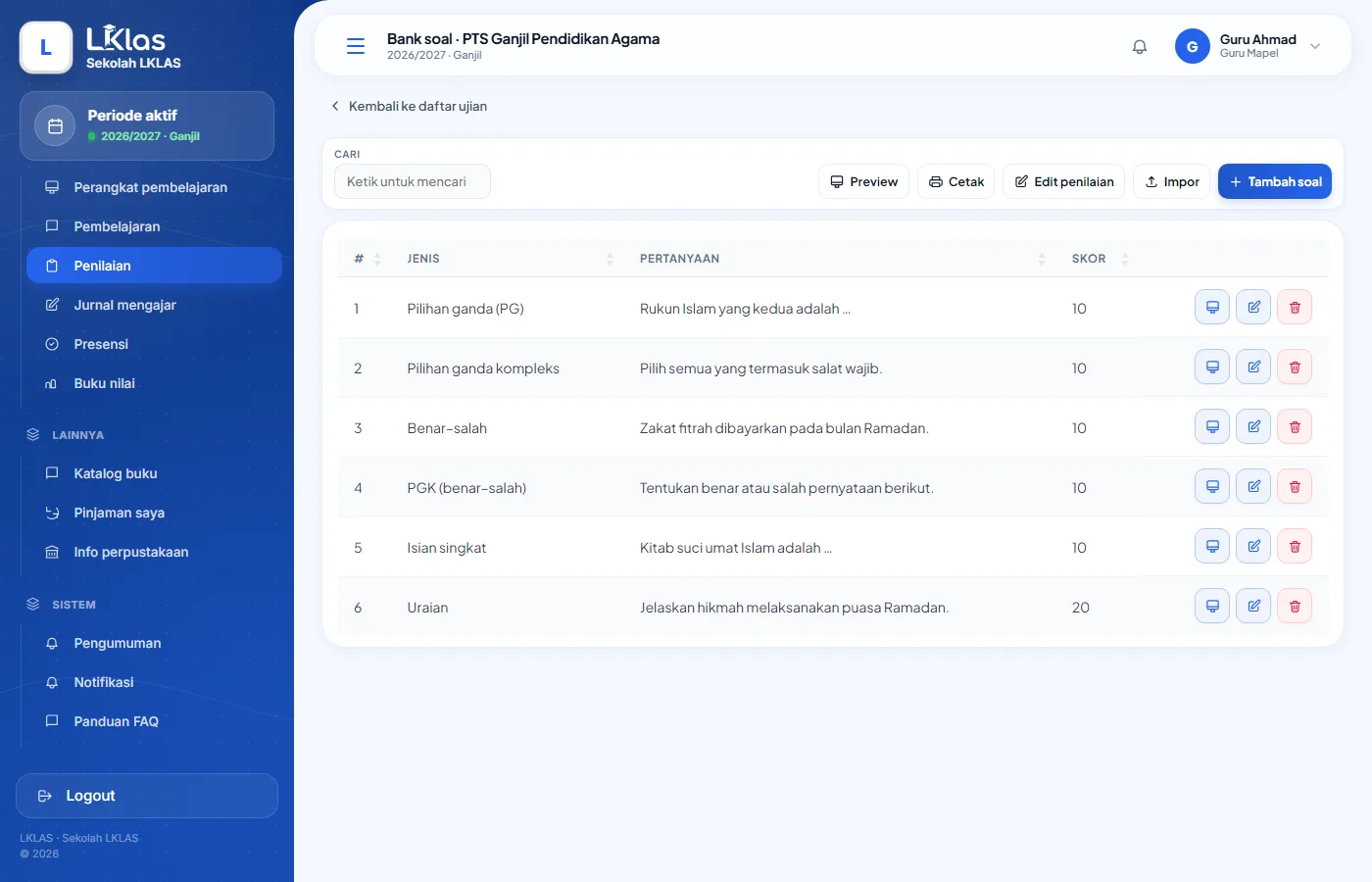The image size is (1372, 882).
Task: Click the Tambah soal button
Action: pyautogui.click(x=1275, y=181)
